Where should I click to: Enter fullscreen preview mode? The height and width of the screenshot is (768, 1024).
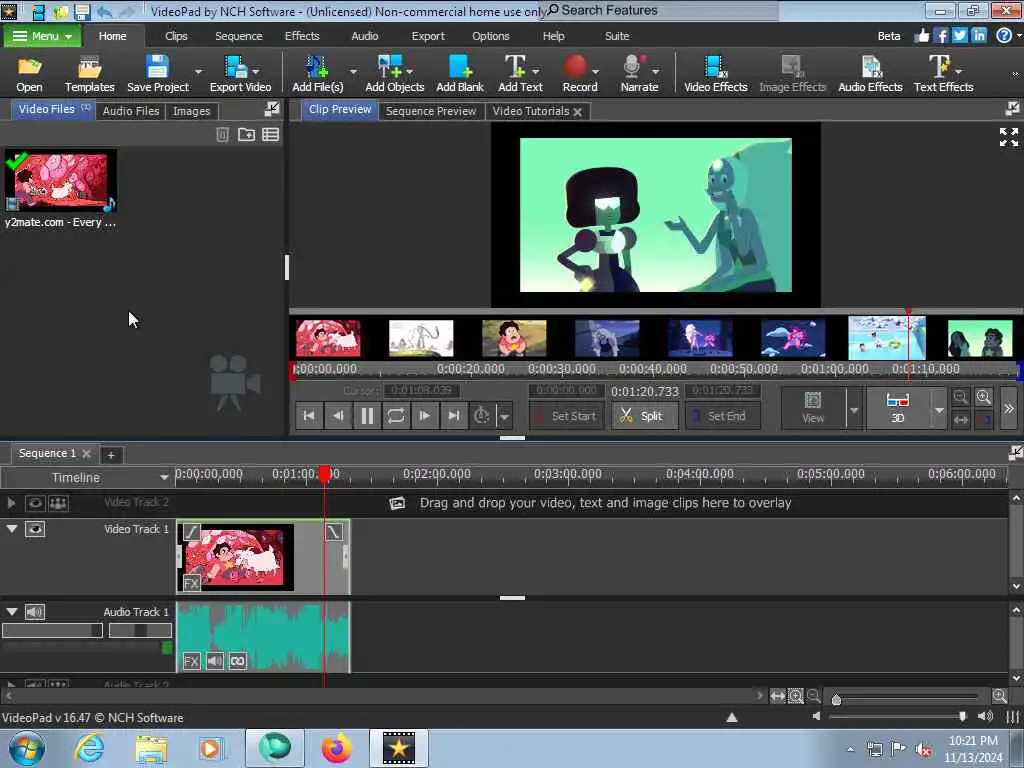pos(1008,137)
